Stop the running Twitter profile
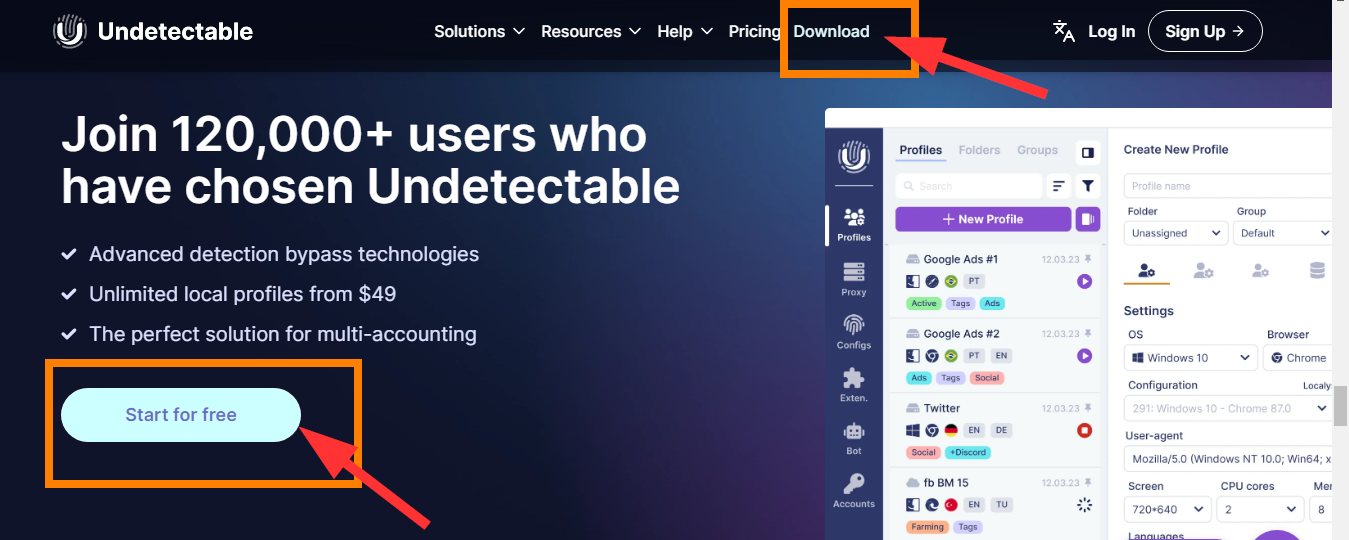The height and width of the screenshot is (540, 1349). (x=1084, y=430)
